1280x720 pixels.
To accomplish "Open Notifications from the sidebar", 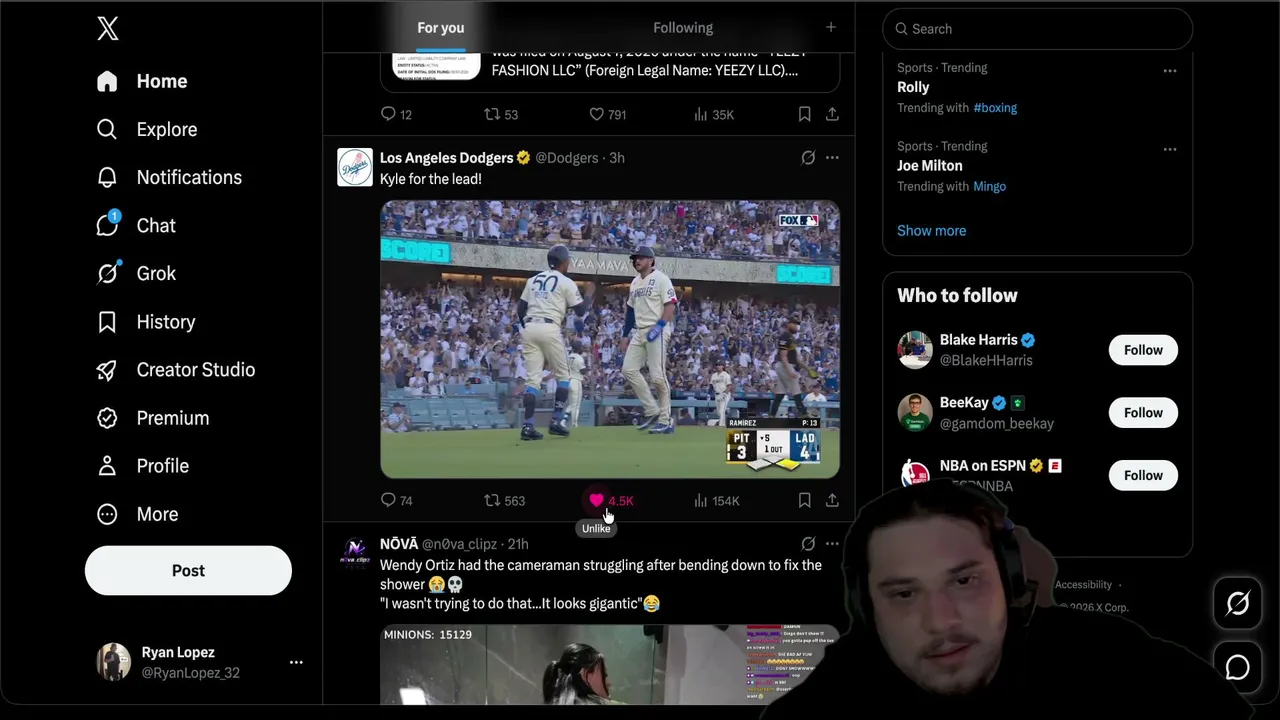I will 169,177.
